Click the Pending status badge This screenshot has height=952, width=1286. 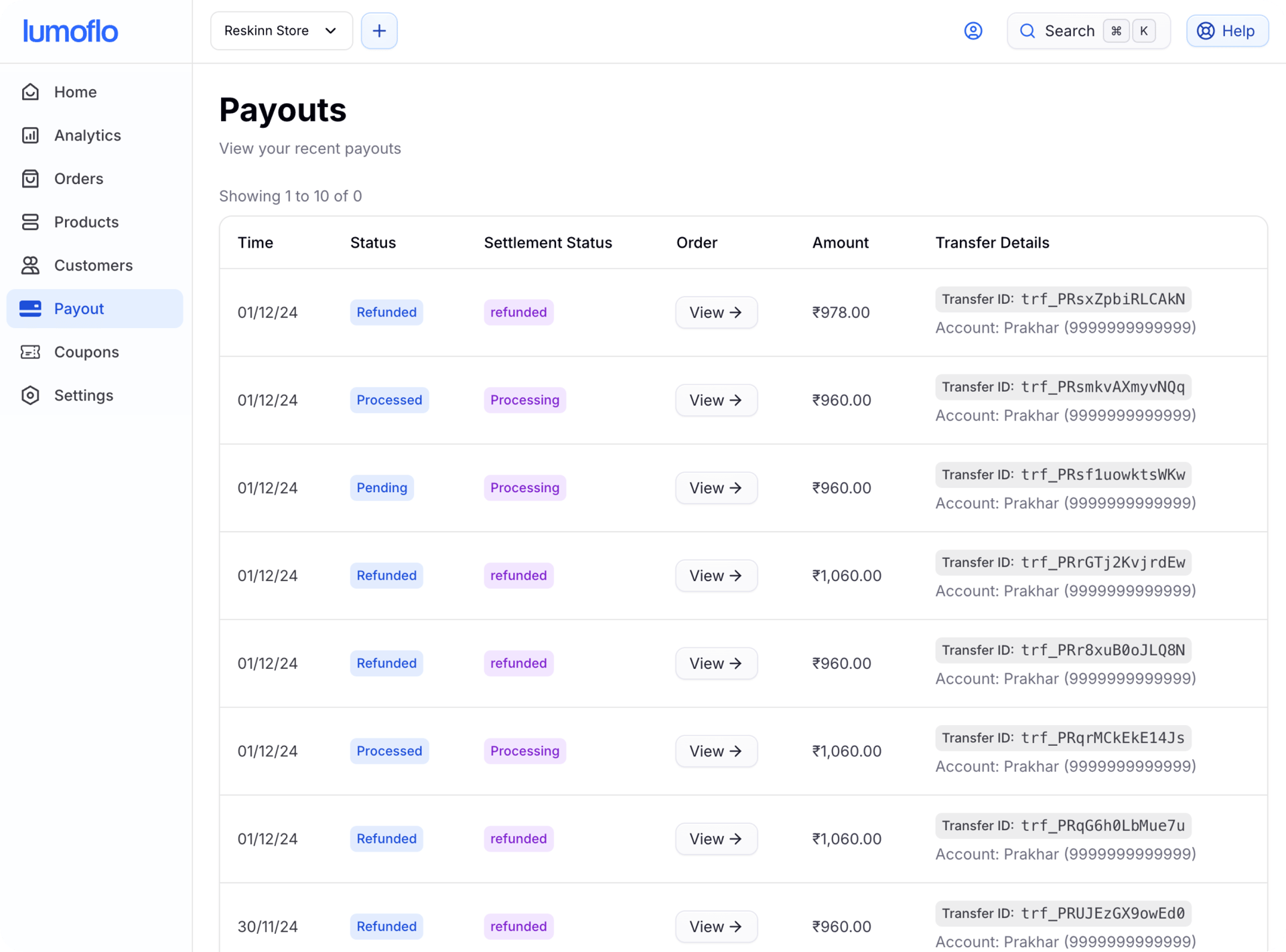point(381,487)
